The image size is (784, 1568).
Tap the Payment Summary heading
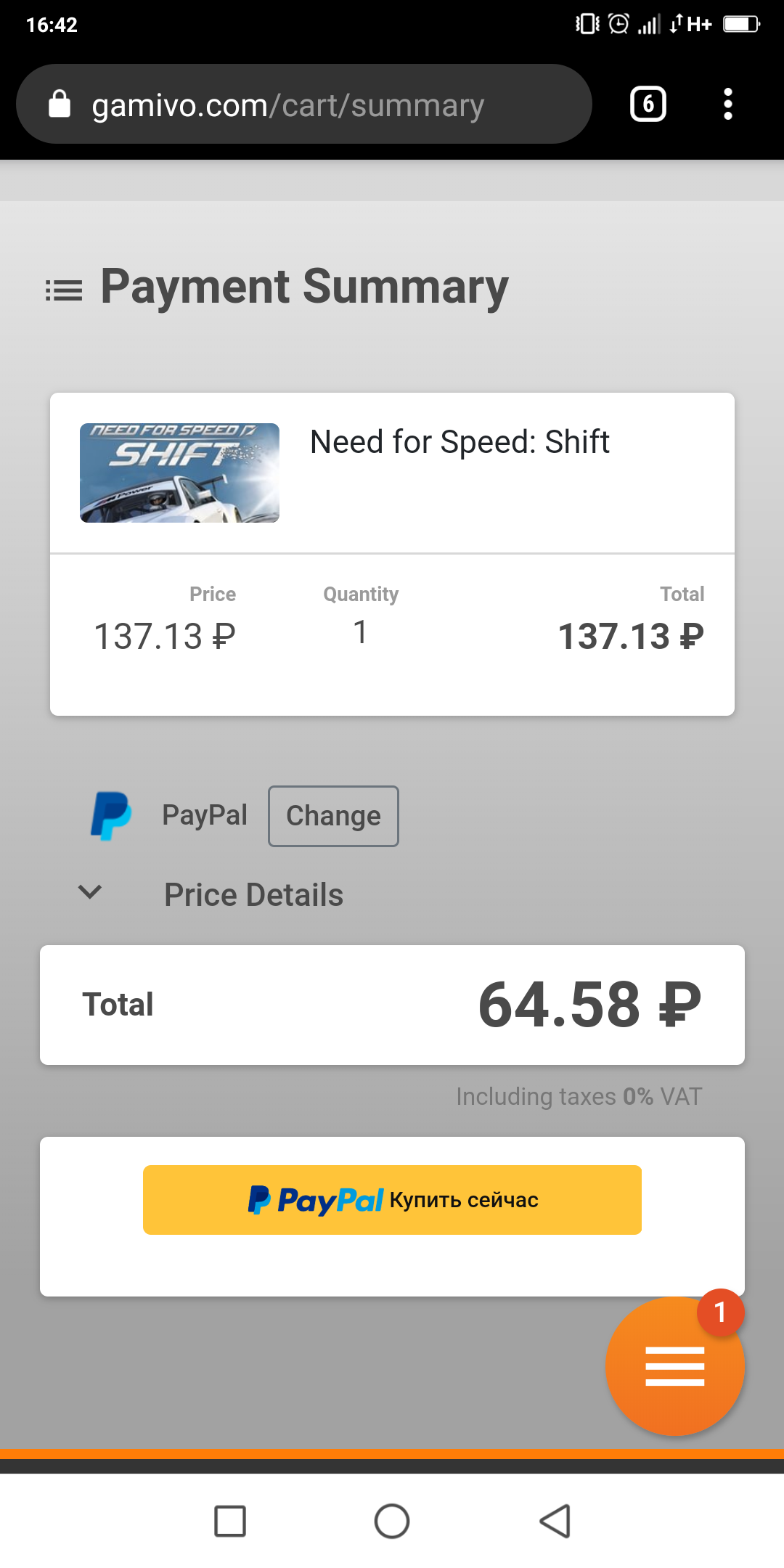click(304, 287)
